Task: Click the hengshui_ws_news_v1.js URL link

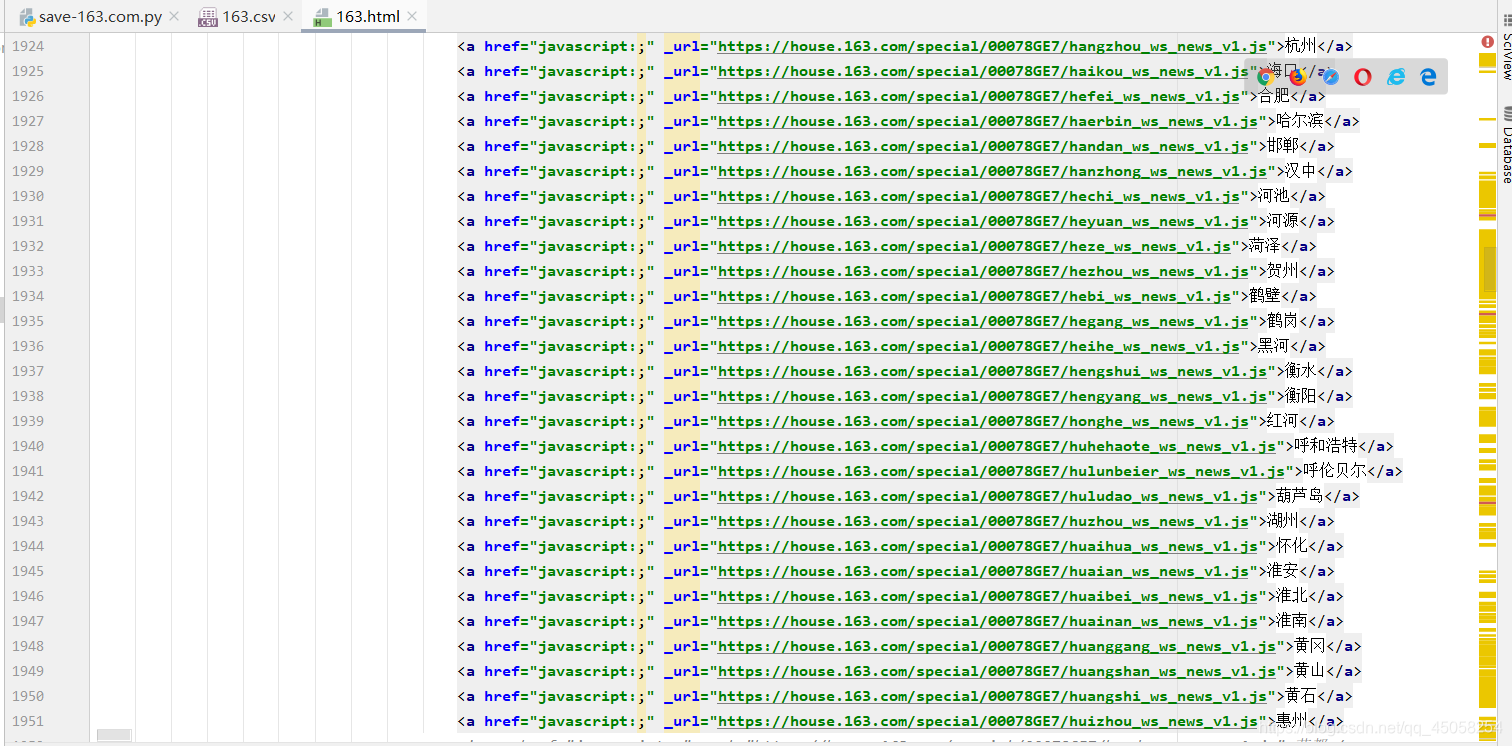Action: pos(992,371)
